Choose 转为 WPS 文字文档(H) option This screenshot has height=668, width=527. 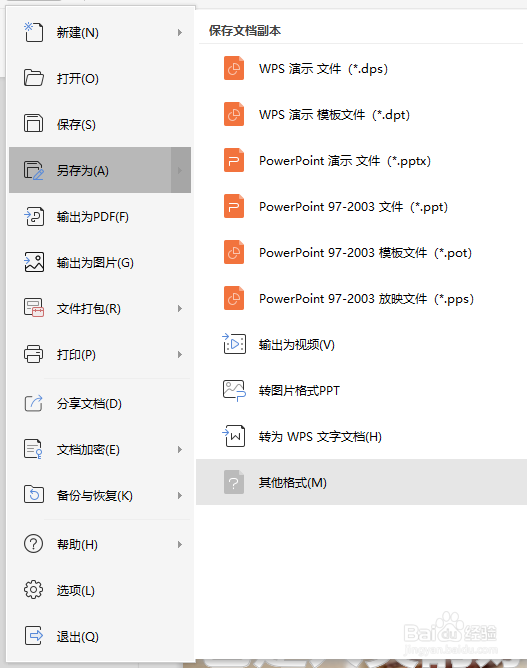(361, 437)
